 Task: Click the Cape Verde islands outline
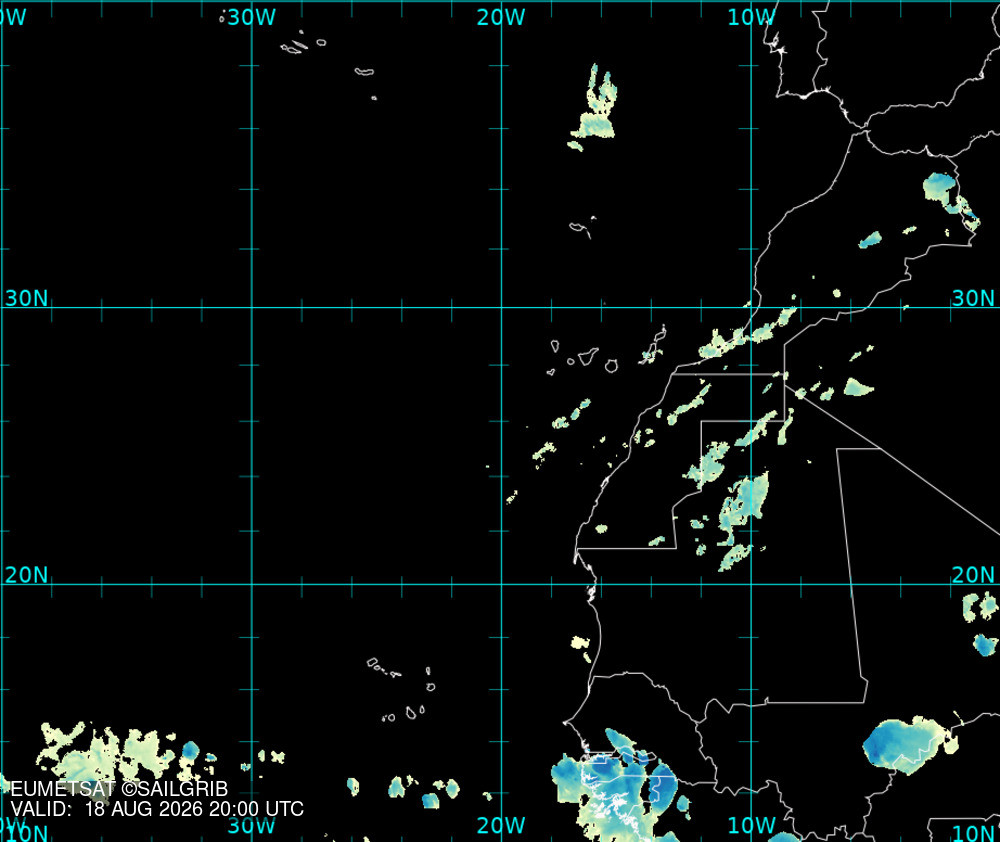pos(402,691)
